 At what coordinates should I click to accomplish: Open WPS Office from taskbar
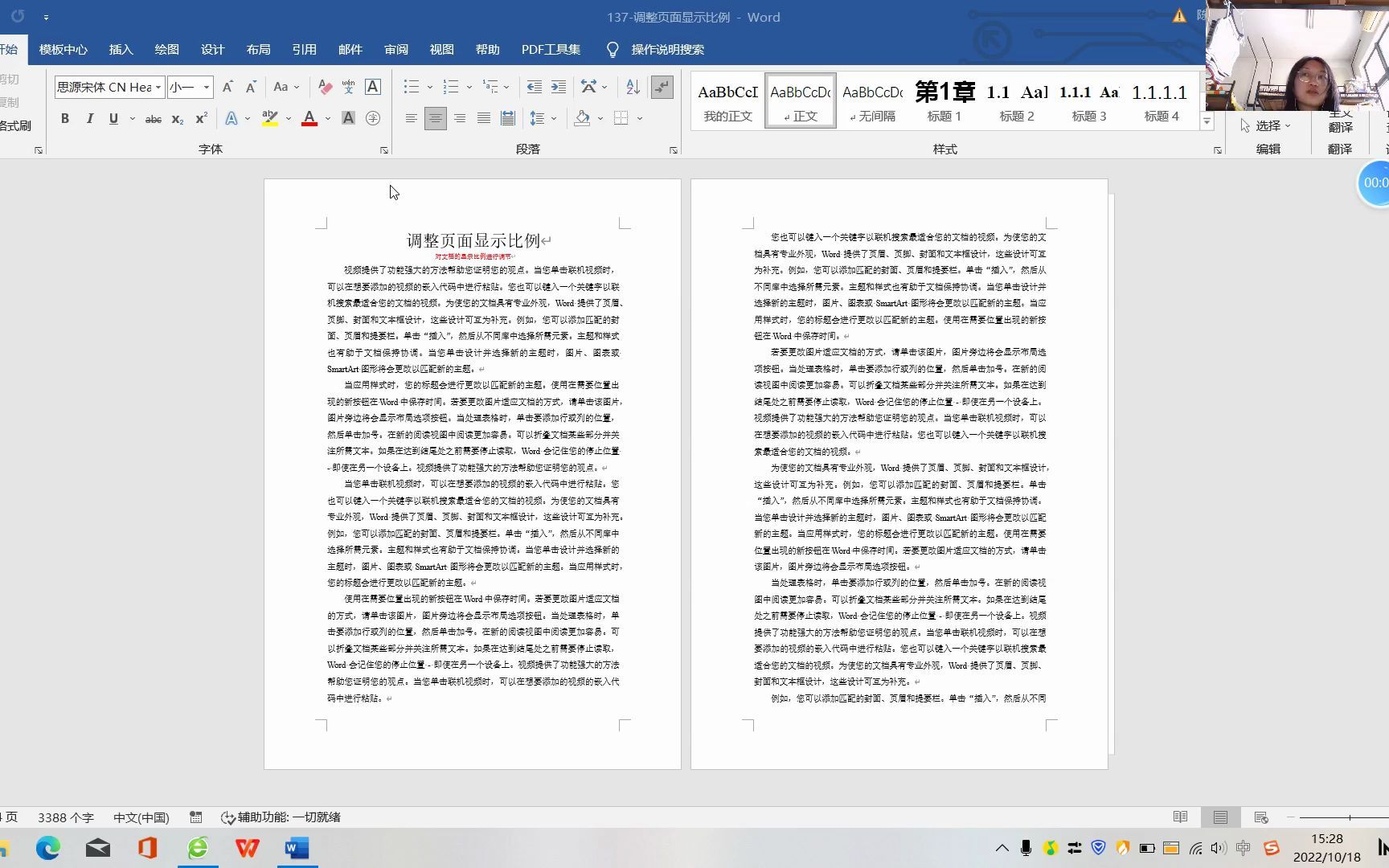tap(247, 848)
